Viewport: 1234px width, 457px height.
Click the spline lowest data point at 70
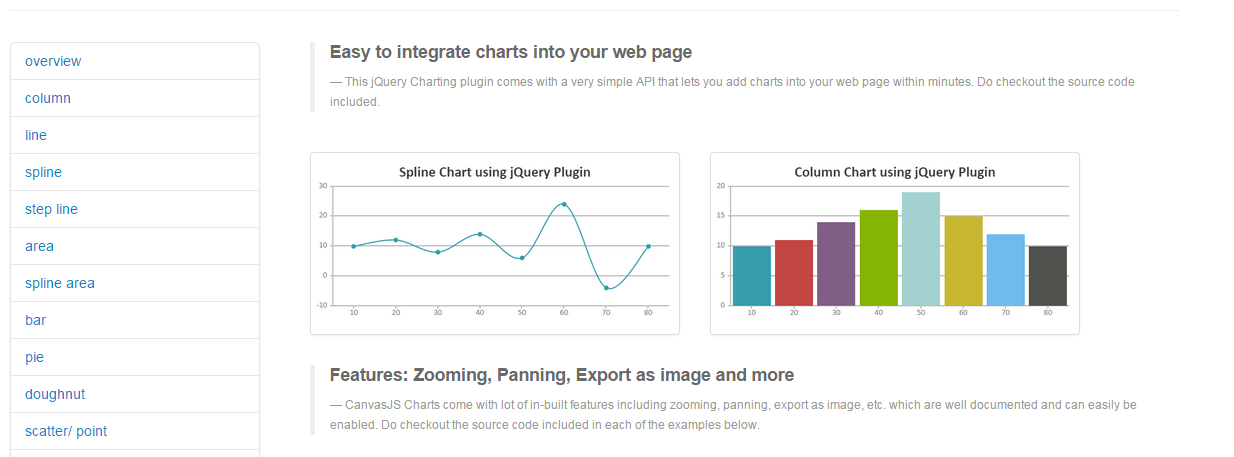(x=606, y=288)
